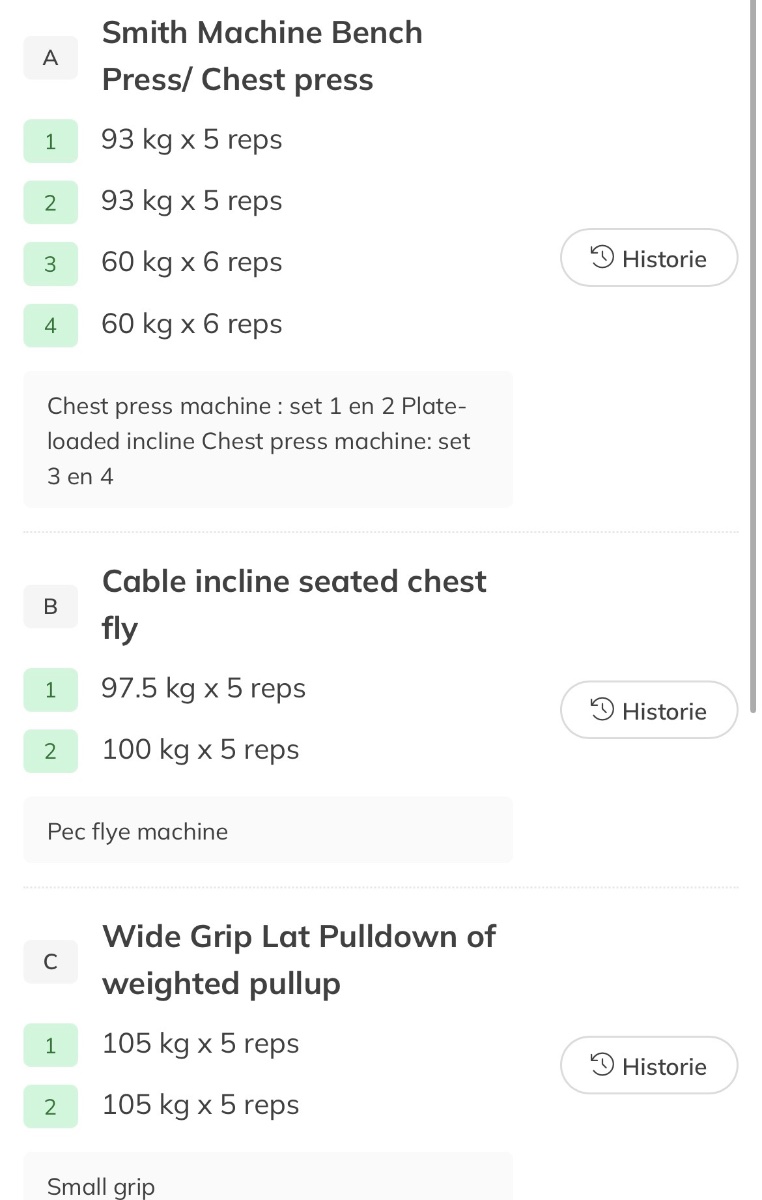Tap set 1 badge of Wide Grip Lat Pulldown
762x1200 pixels.
pos(50,1045)
